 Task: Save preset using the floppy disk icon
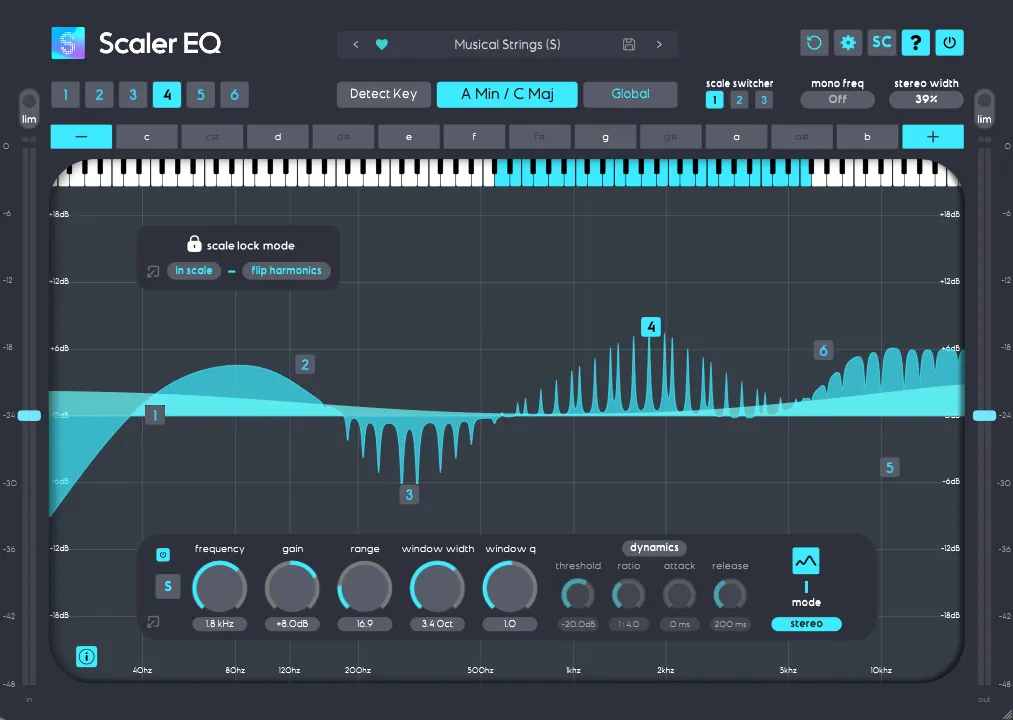[629, 45]
